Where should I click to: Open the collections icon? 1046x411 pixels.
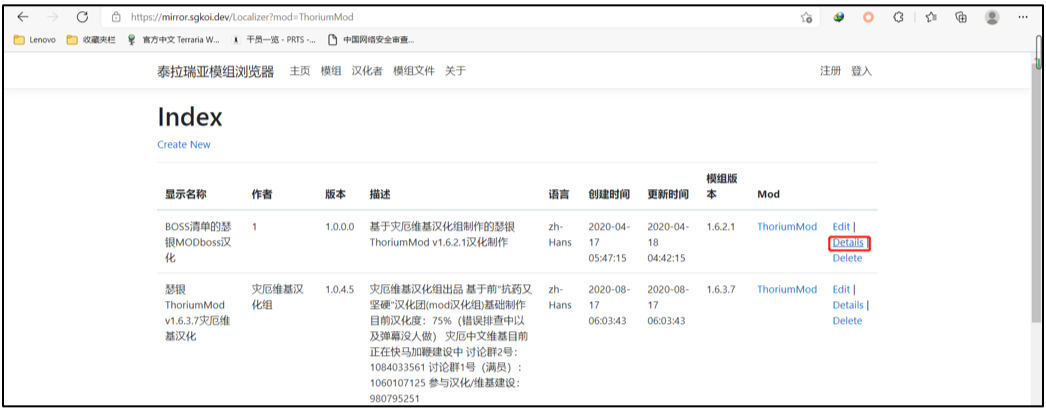pos(961,17)
